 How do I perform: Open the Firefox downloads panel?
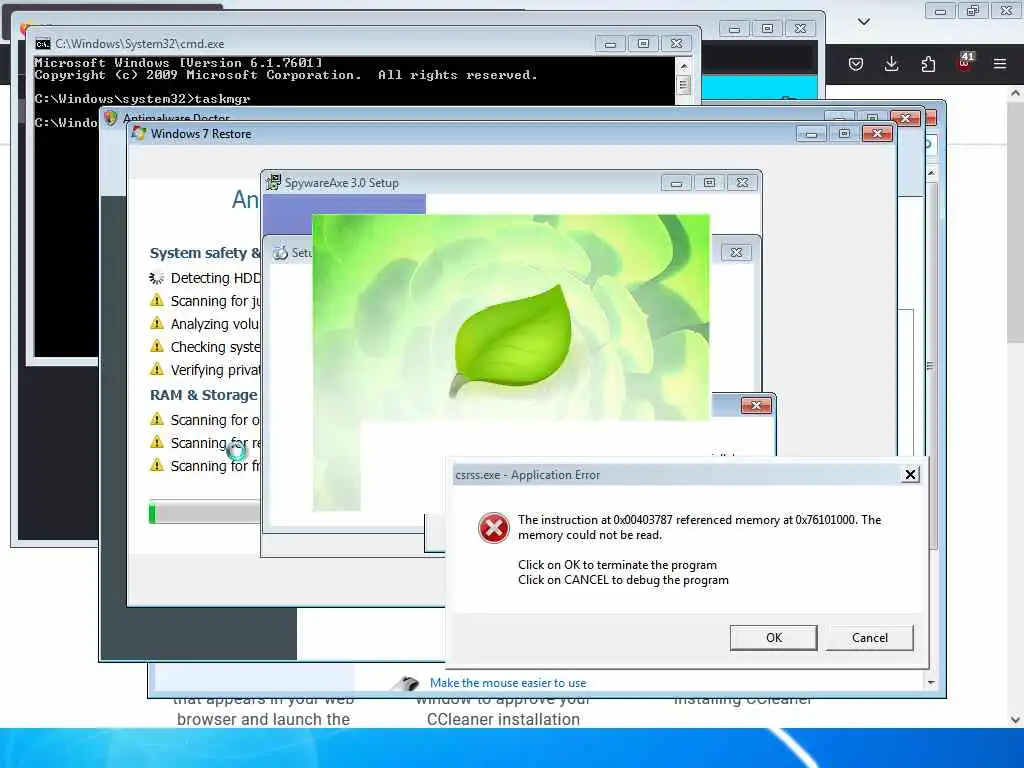(x=891, y=63)
